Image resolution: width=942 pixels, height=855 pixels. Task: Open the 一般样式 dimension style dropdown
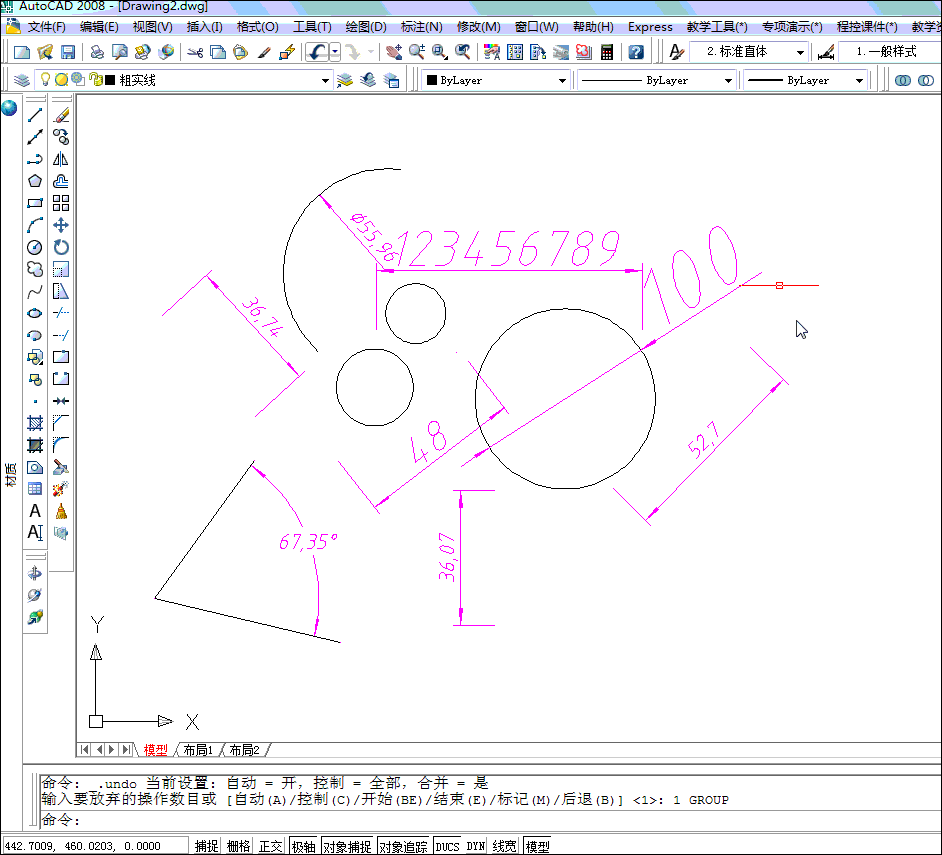[889, 52]
